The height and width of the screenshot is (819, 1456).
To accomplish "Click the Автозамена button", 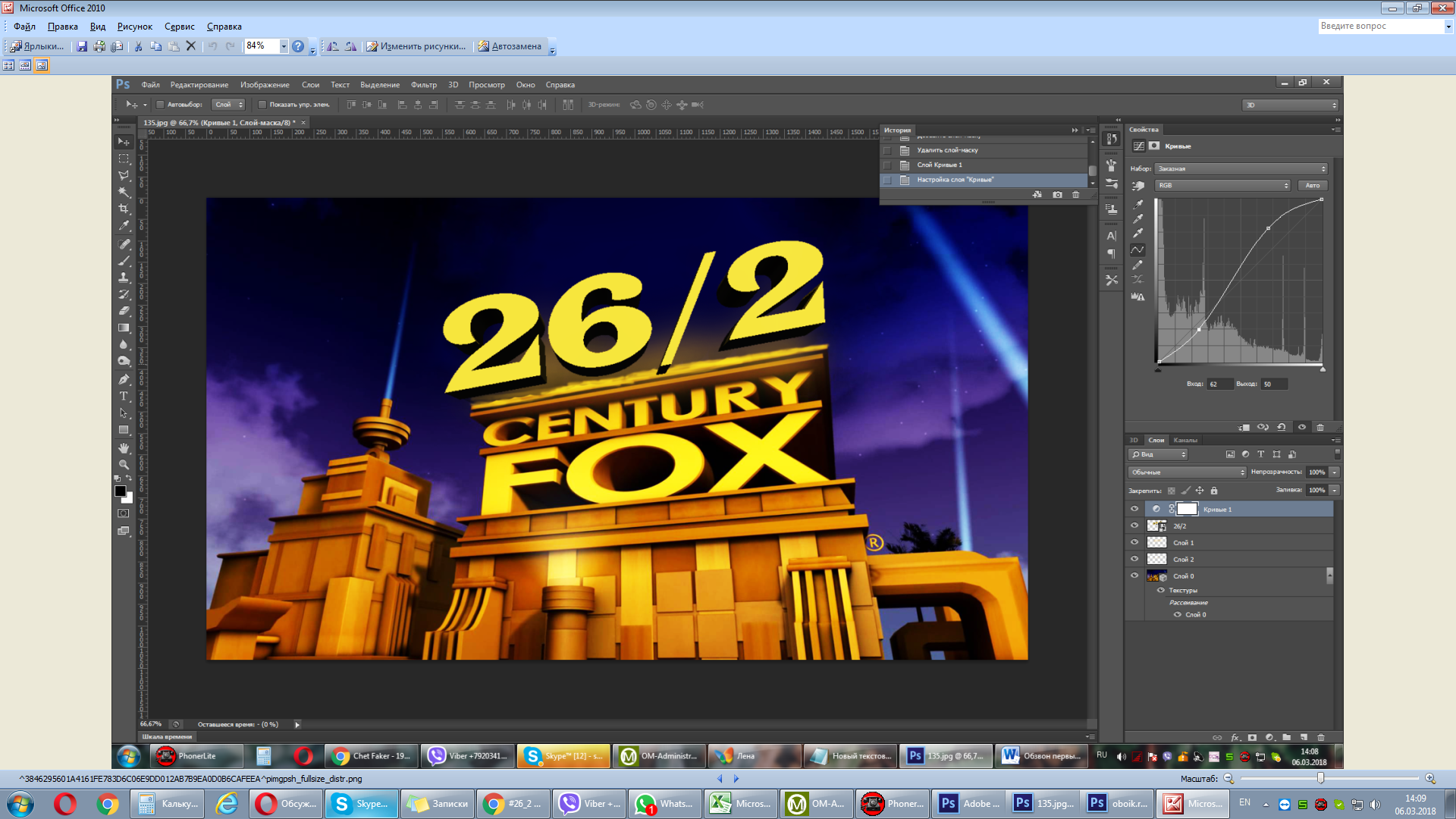I will click(510, 46).
